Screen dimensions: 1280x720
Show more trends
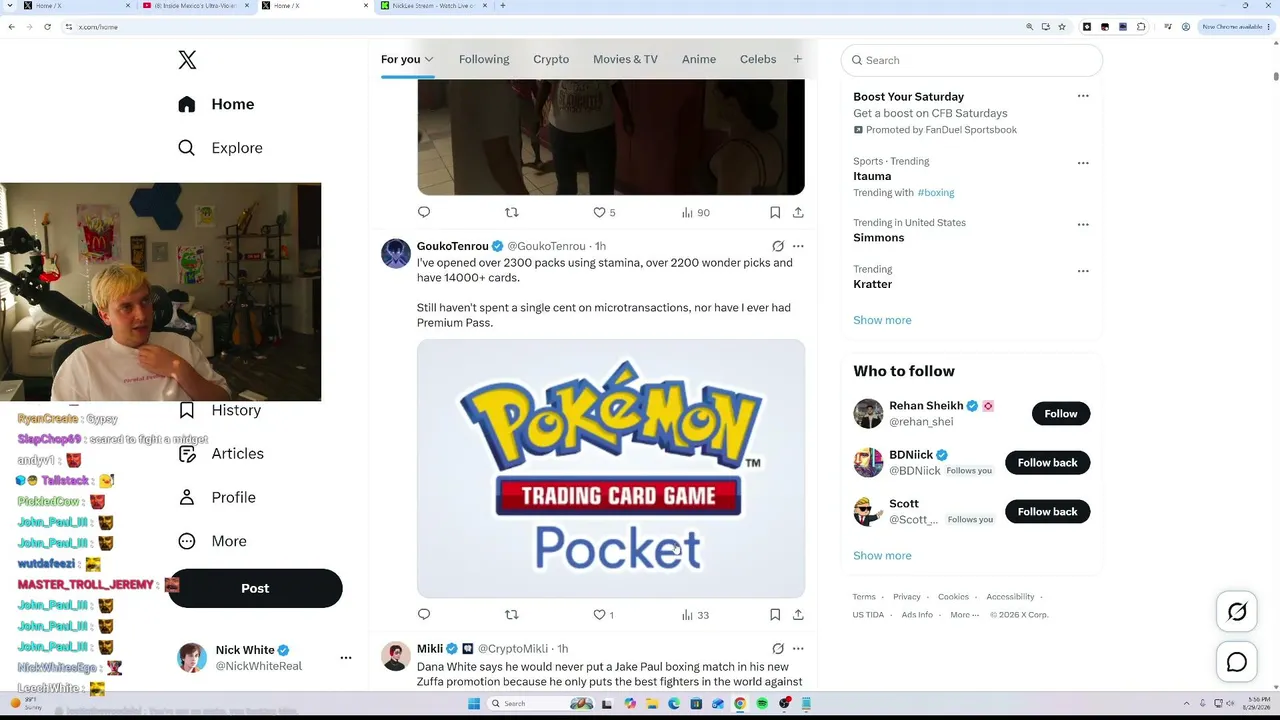pos(882,320)
